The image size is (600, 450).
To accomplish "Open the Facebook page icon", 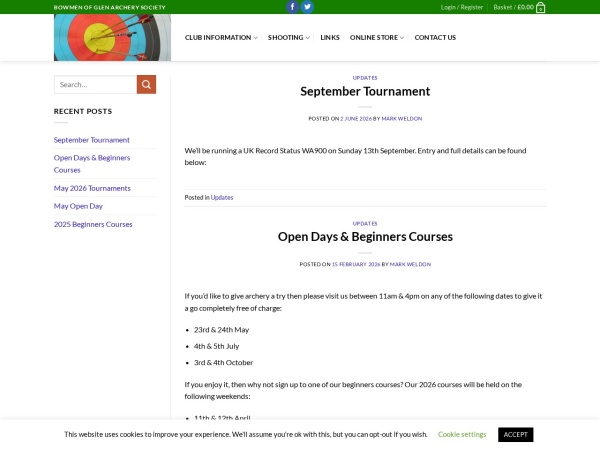I will click(292, 7).
